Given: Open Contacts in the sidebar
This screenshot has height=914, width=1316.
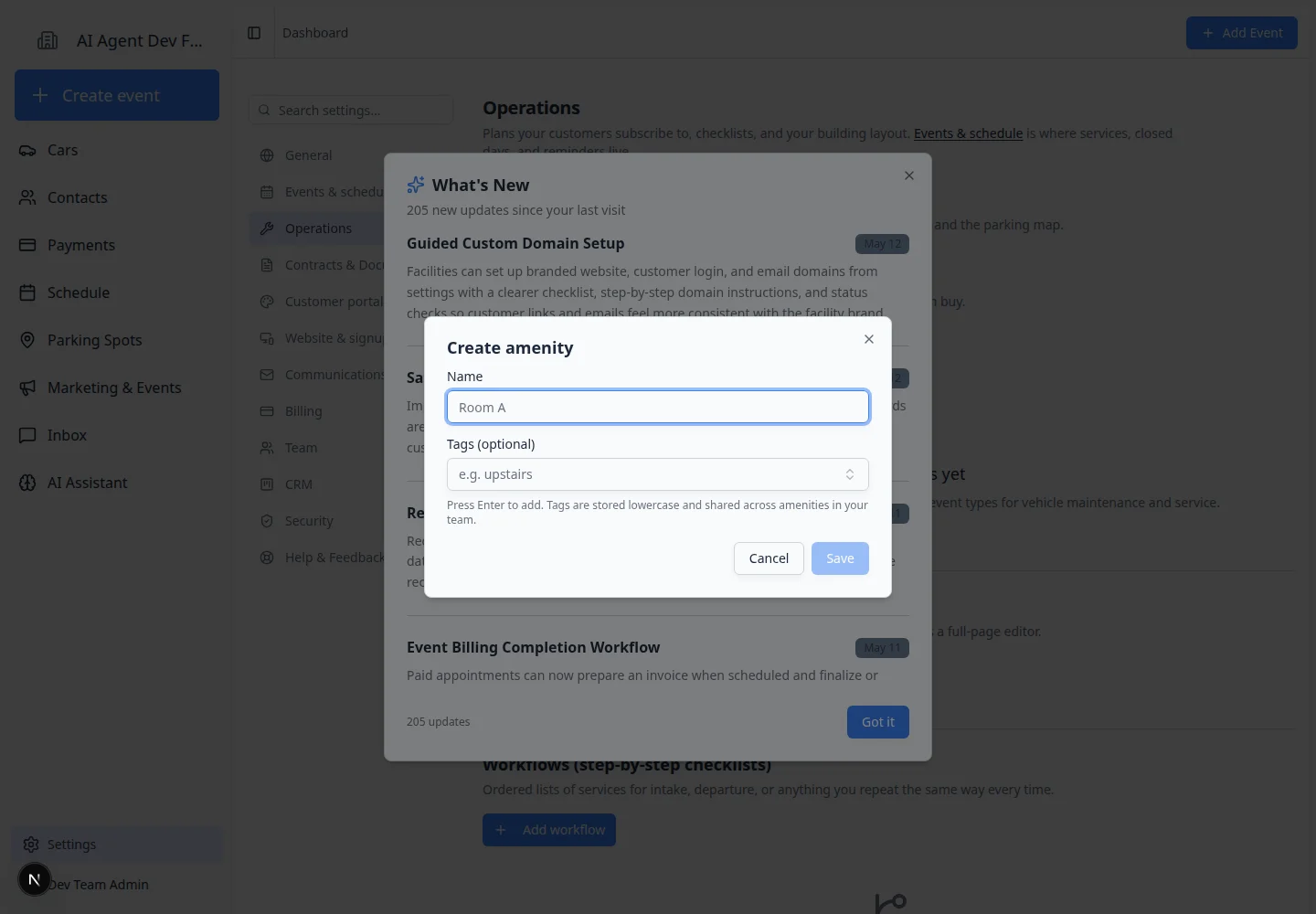Looking at the screenshot, I should (x=117, y=197).
